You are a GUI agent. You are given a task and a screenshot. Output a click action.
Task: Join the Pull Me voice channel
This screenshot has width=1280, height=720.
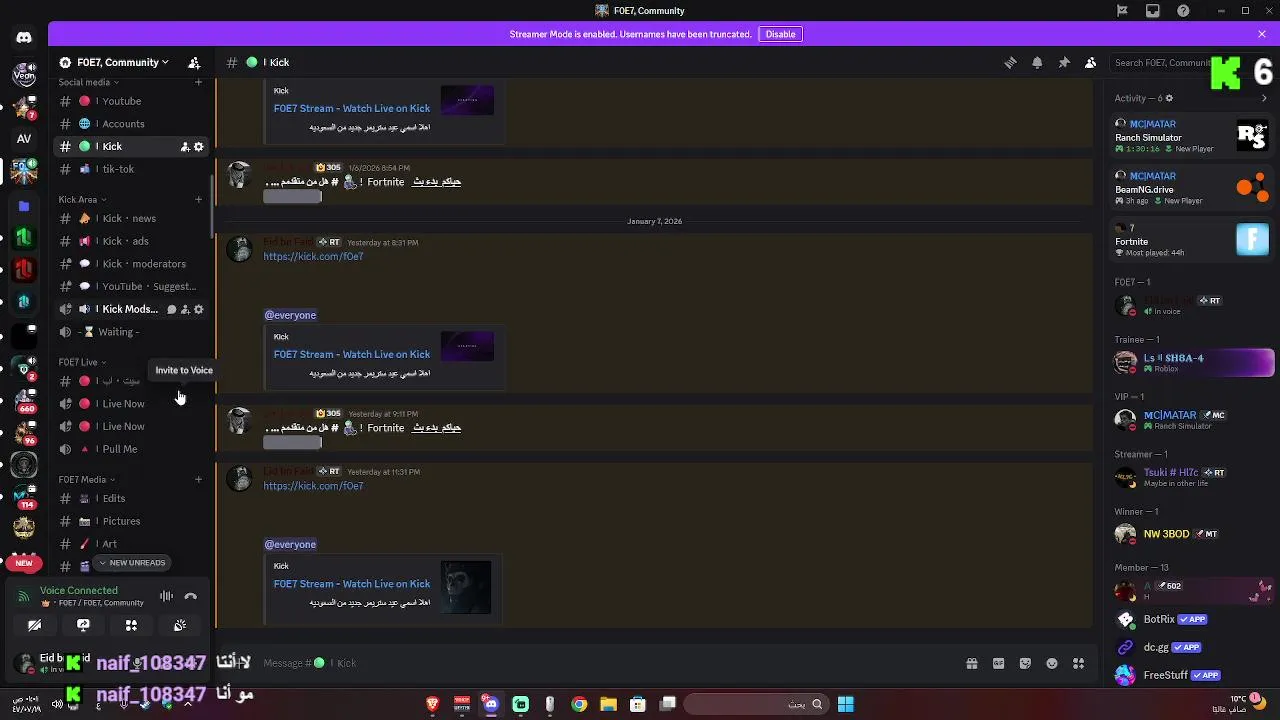click(x=130, y=449)
